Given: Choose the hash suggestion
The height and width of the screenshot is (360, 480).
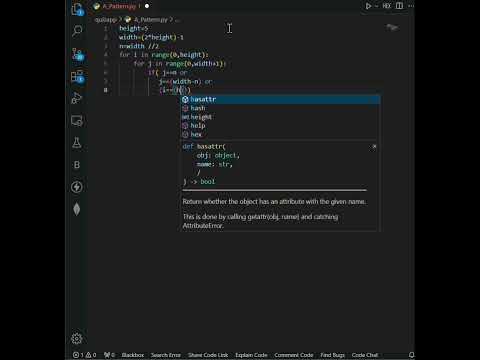Looking at the screenshot, I should pos(280,108).
